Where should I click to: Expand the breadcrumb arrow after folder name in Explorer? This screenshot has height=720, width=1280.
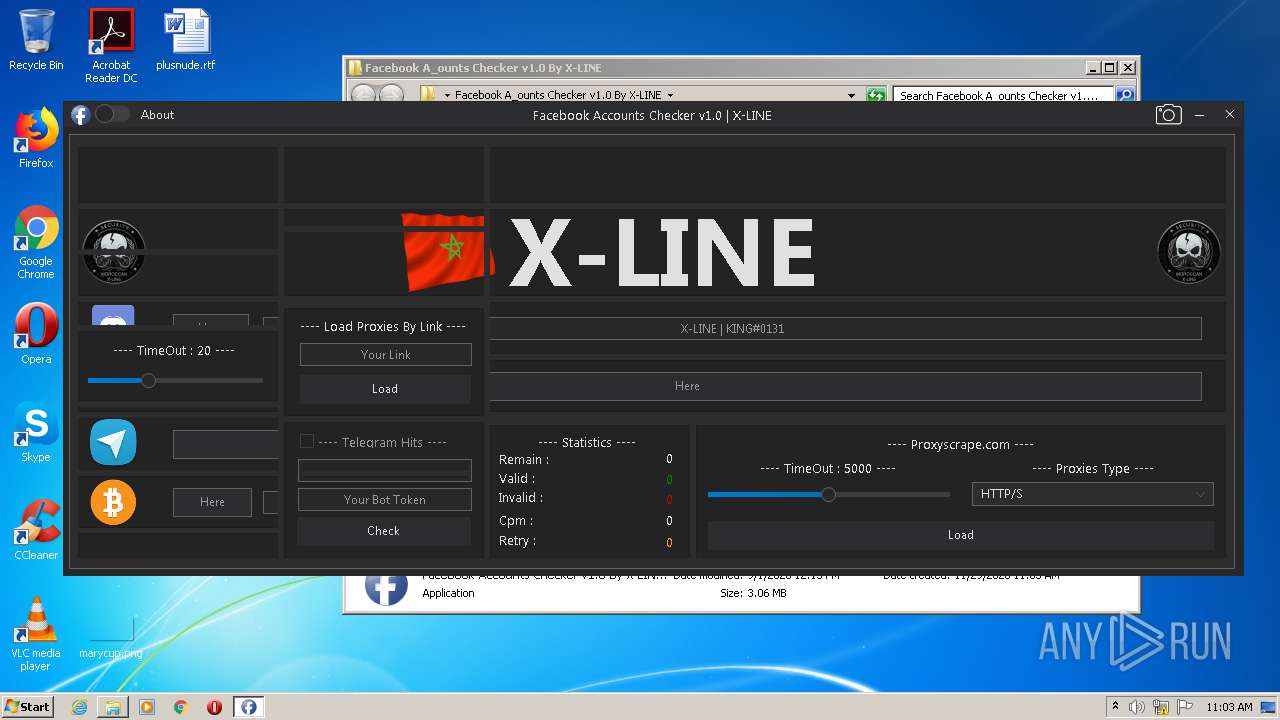click(x=670, y=95)
